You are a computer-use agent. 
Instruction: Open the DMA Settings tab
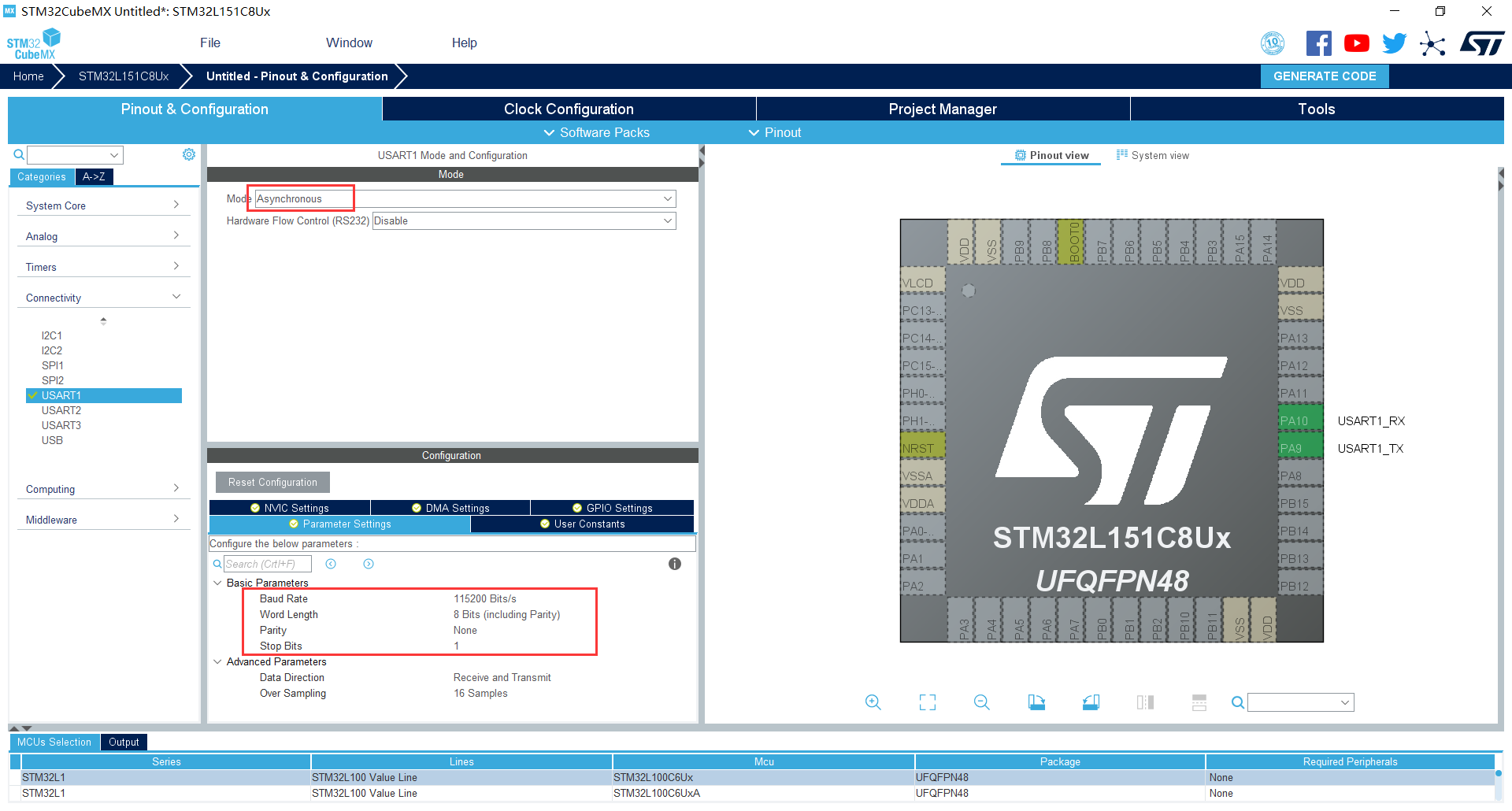(x=450, y=508)
